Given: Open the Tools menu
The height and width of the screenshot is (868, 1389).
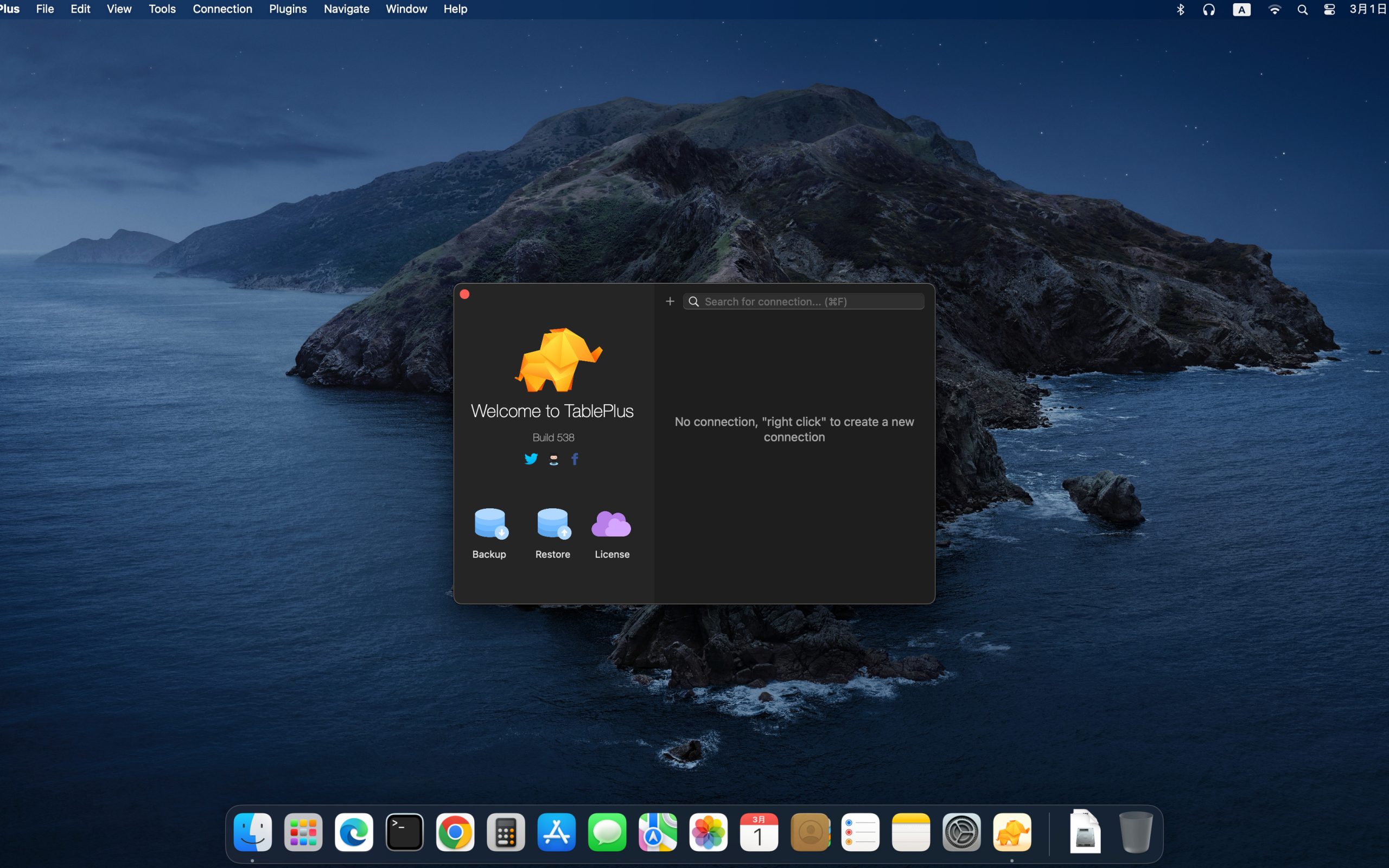Looking at the screenshot, I should (162, 9).
